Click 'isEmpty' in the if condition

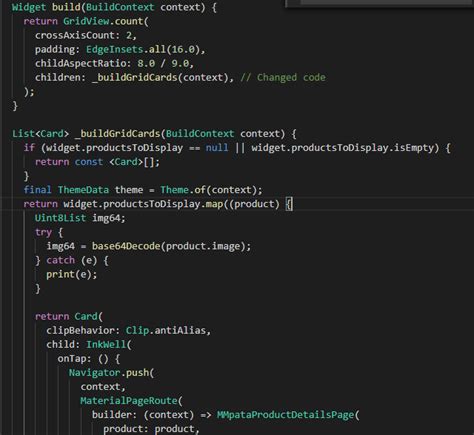(414, 148)
